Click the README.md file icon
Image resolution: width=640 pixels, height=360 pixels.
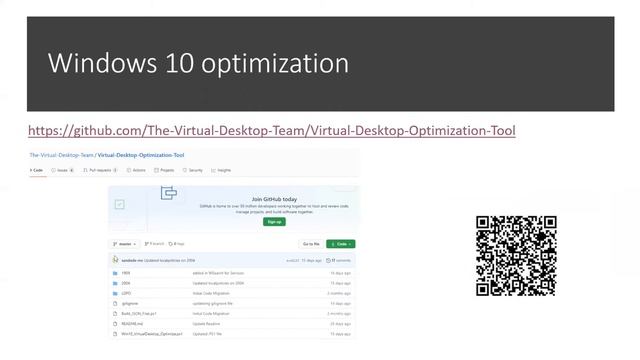(x=115, y=324)
